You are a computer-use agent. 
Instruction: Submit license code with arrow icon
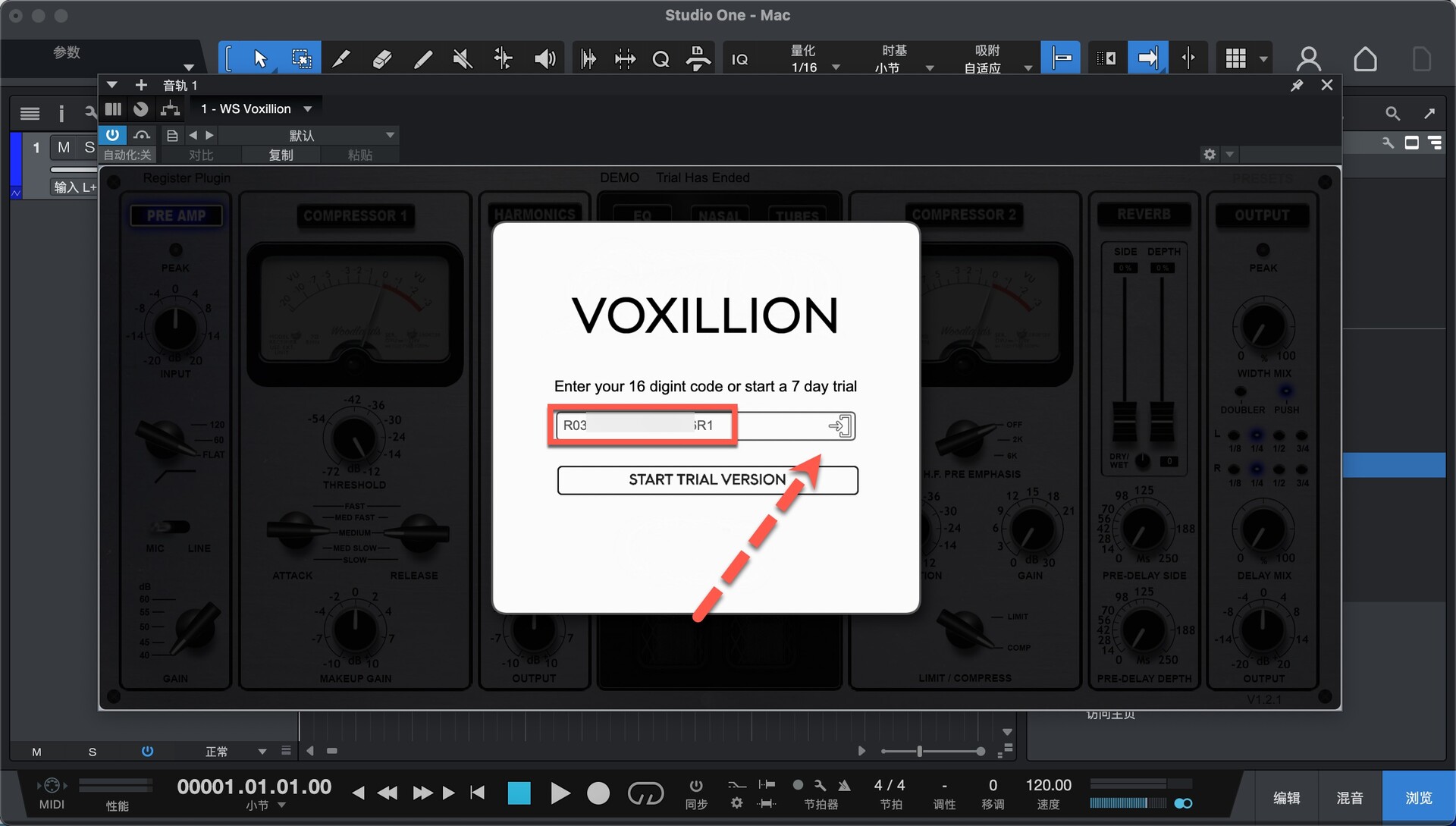point(839,426)
